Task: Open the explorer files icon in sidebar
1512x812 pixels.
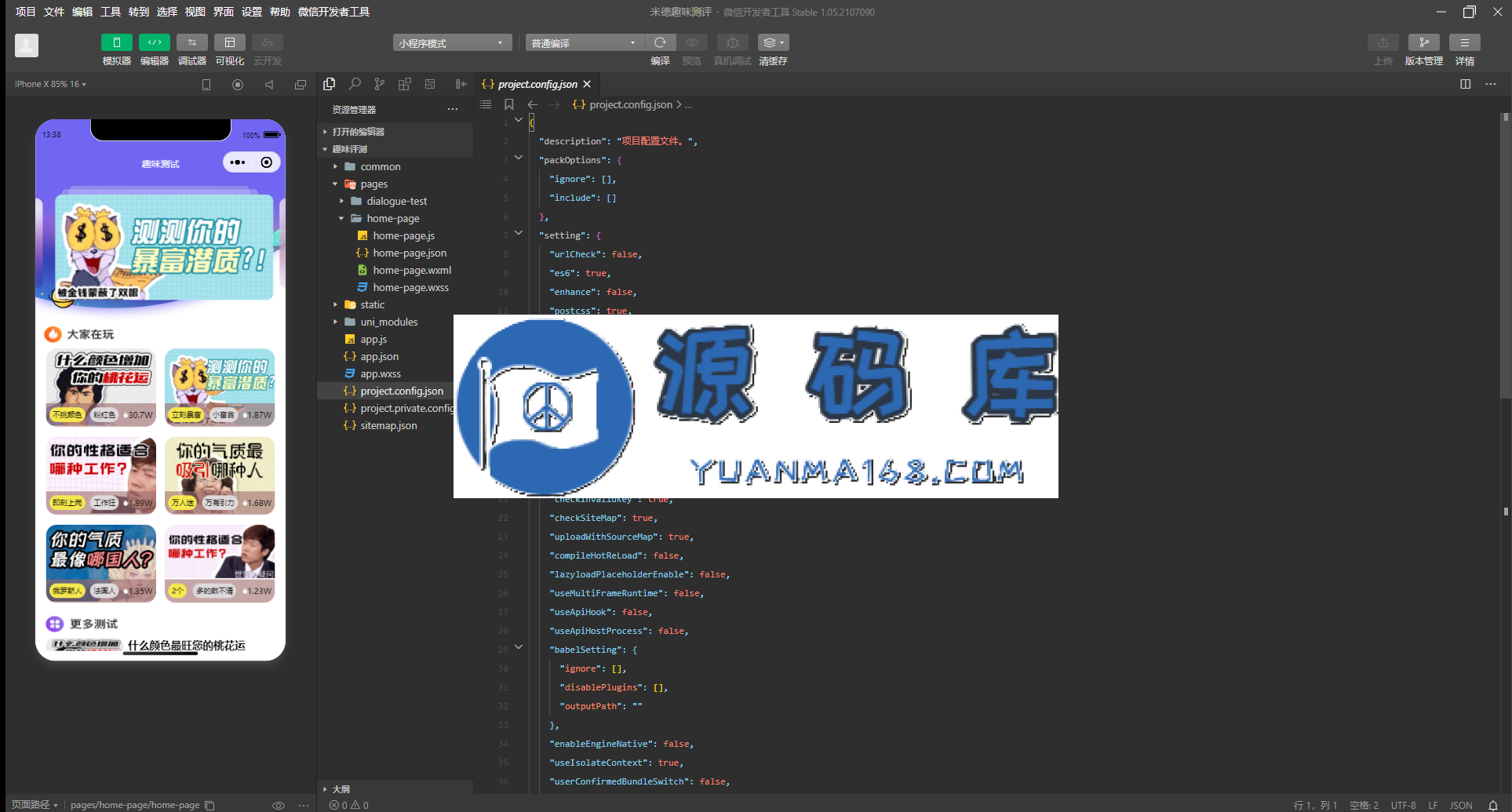Action: (x=330, y=84)
